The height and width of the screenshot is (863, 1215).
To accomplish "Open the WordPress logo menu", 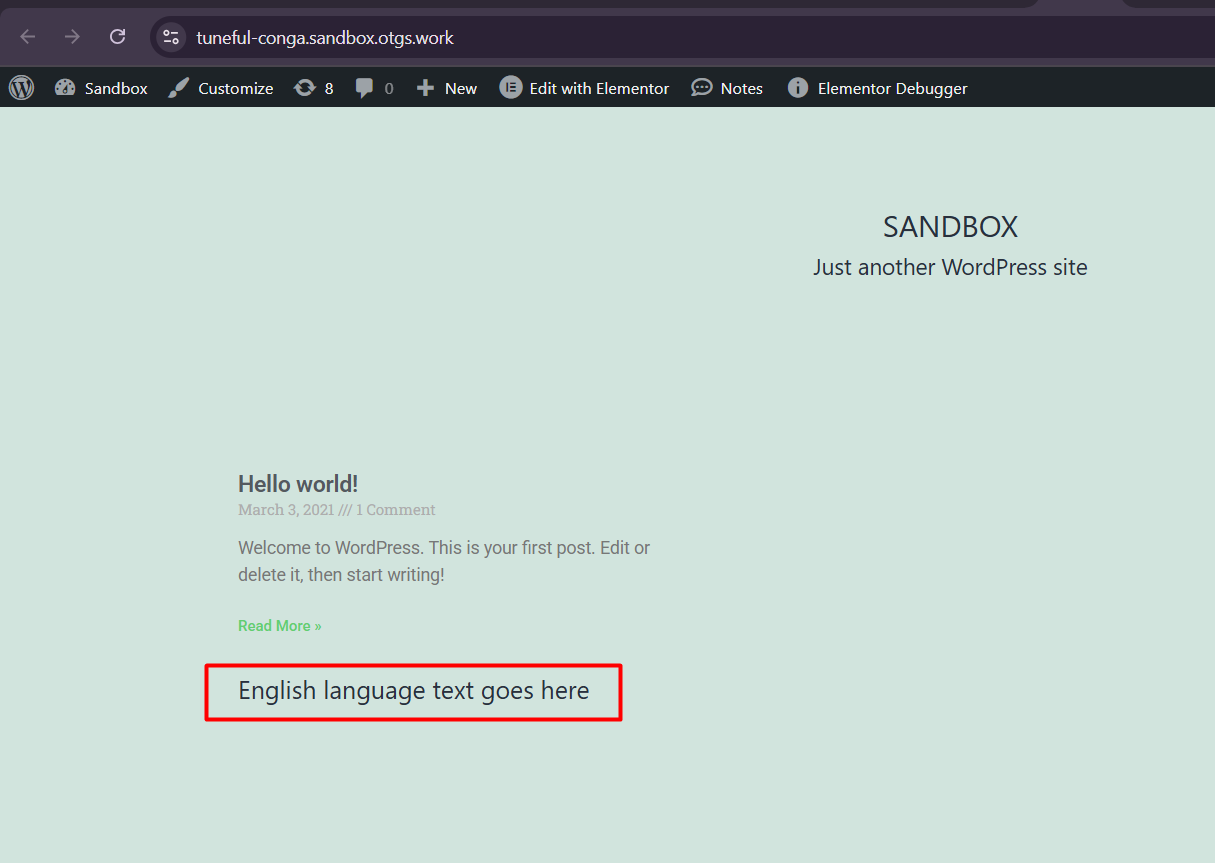I will point(22,88).
